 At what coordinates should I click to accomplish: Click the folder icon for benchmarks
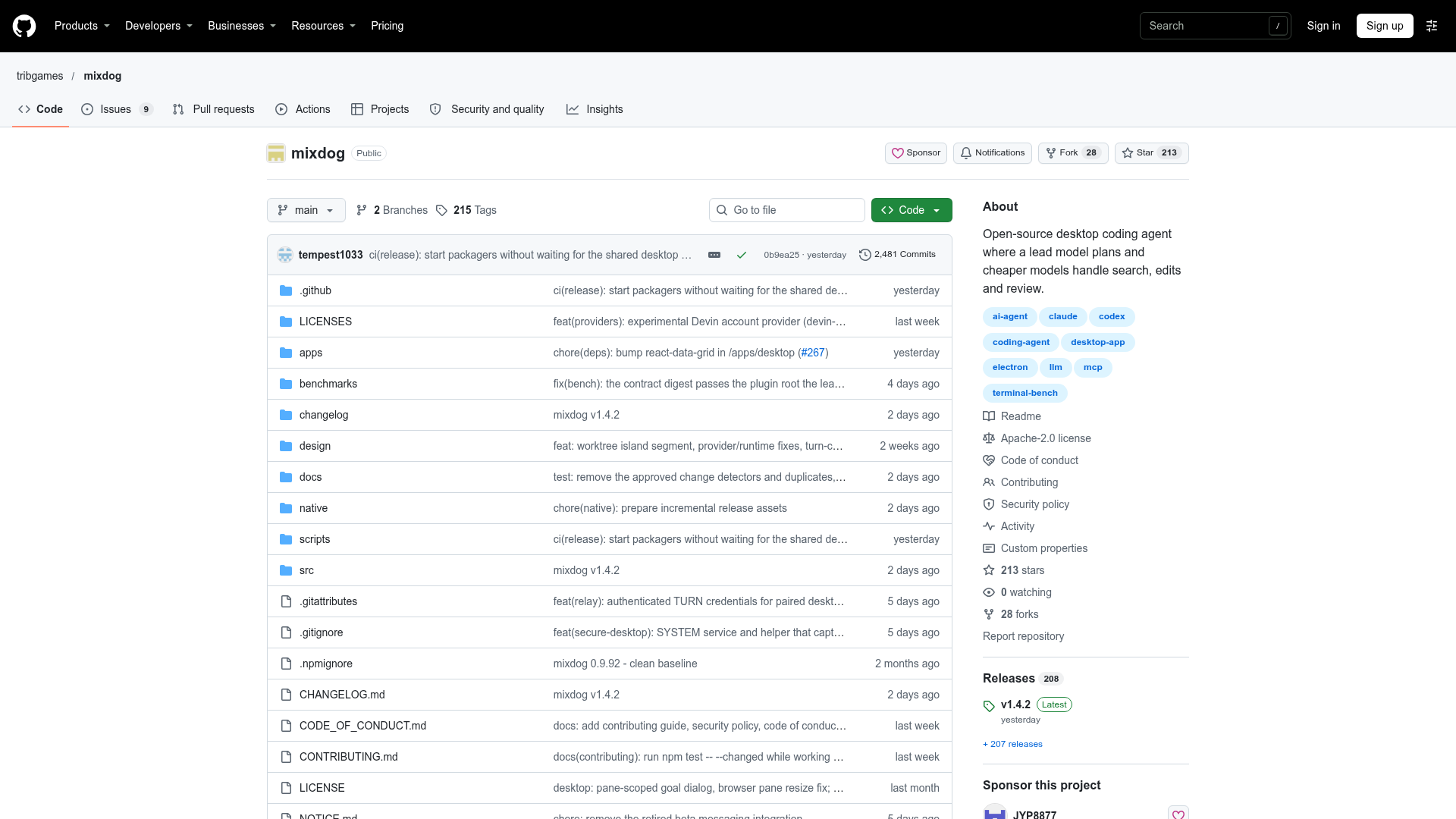pos(286,384)
